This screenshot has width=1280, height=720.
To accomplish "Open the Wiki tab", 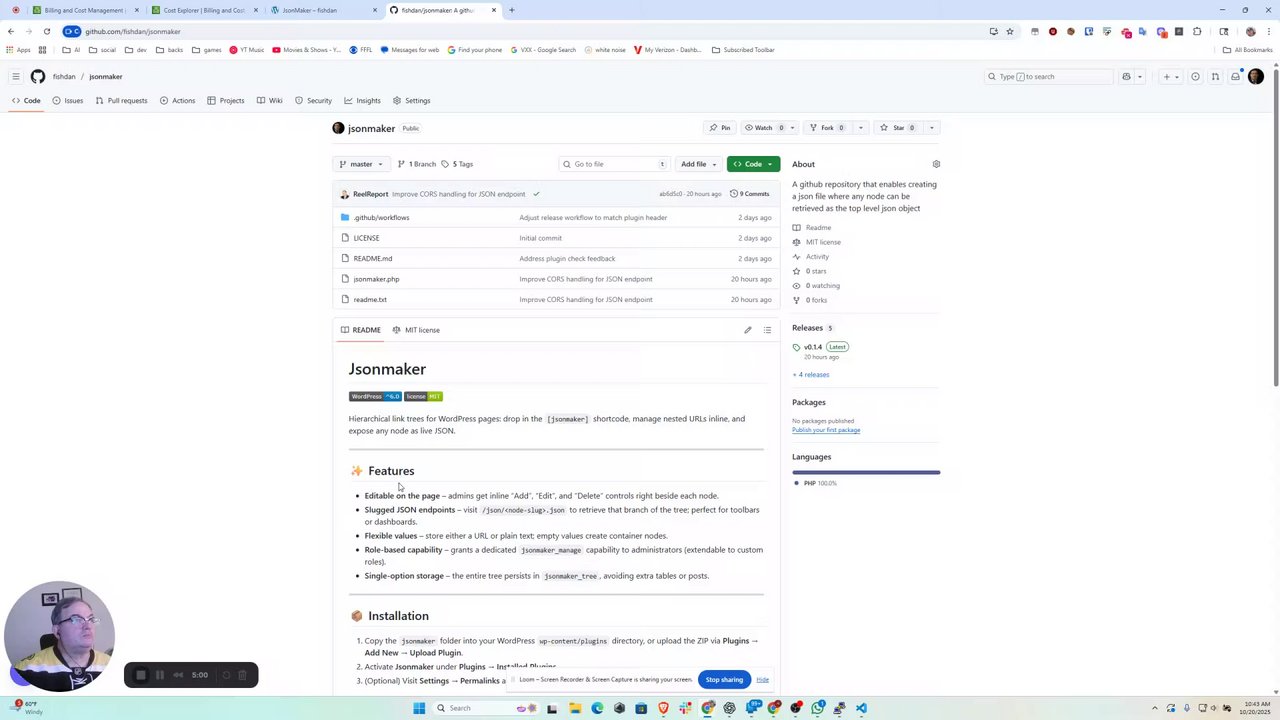I will point(270,100).
